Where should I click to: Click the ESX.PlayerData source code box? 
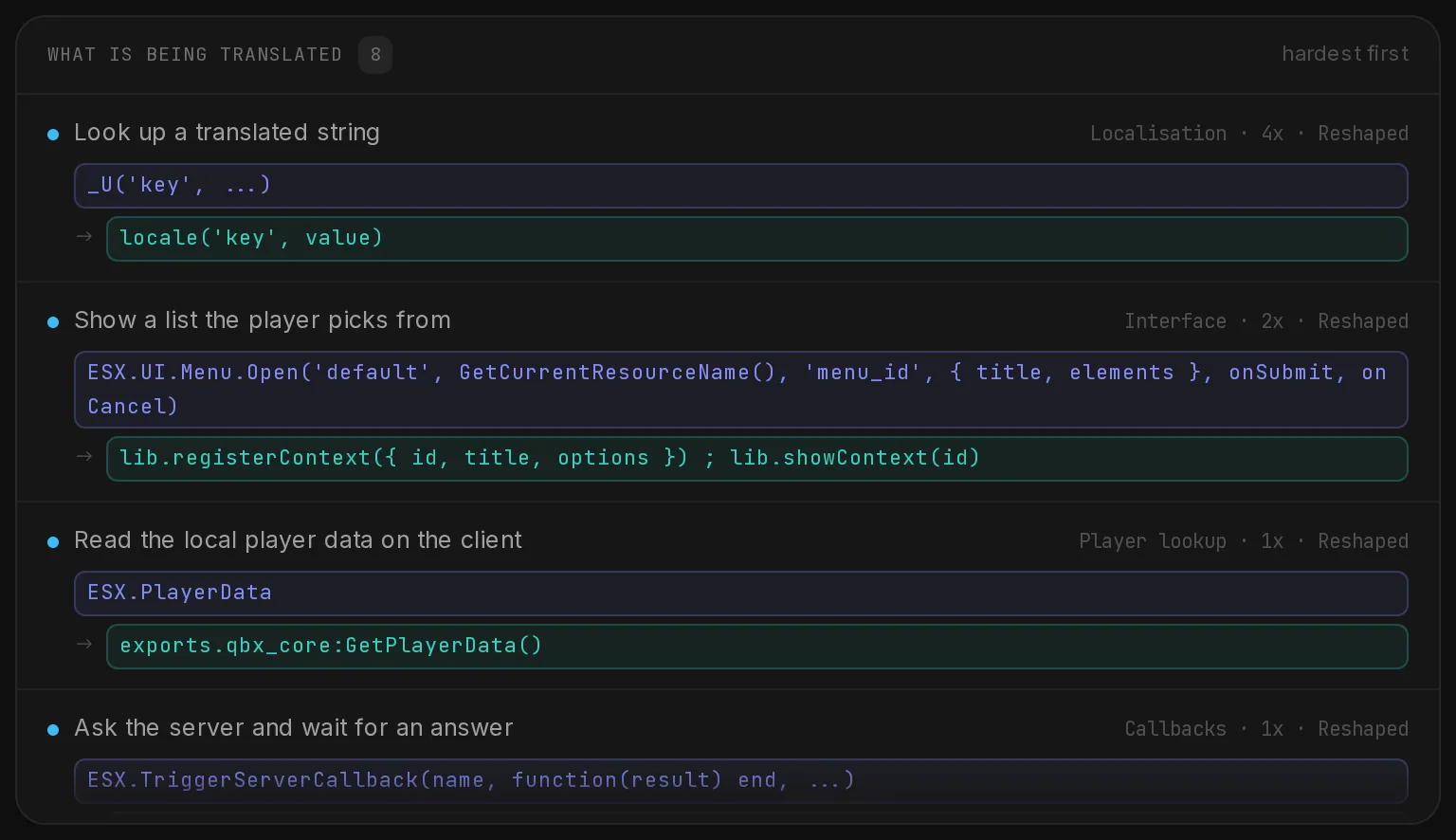pyautogui.click(x=741, y=593)
